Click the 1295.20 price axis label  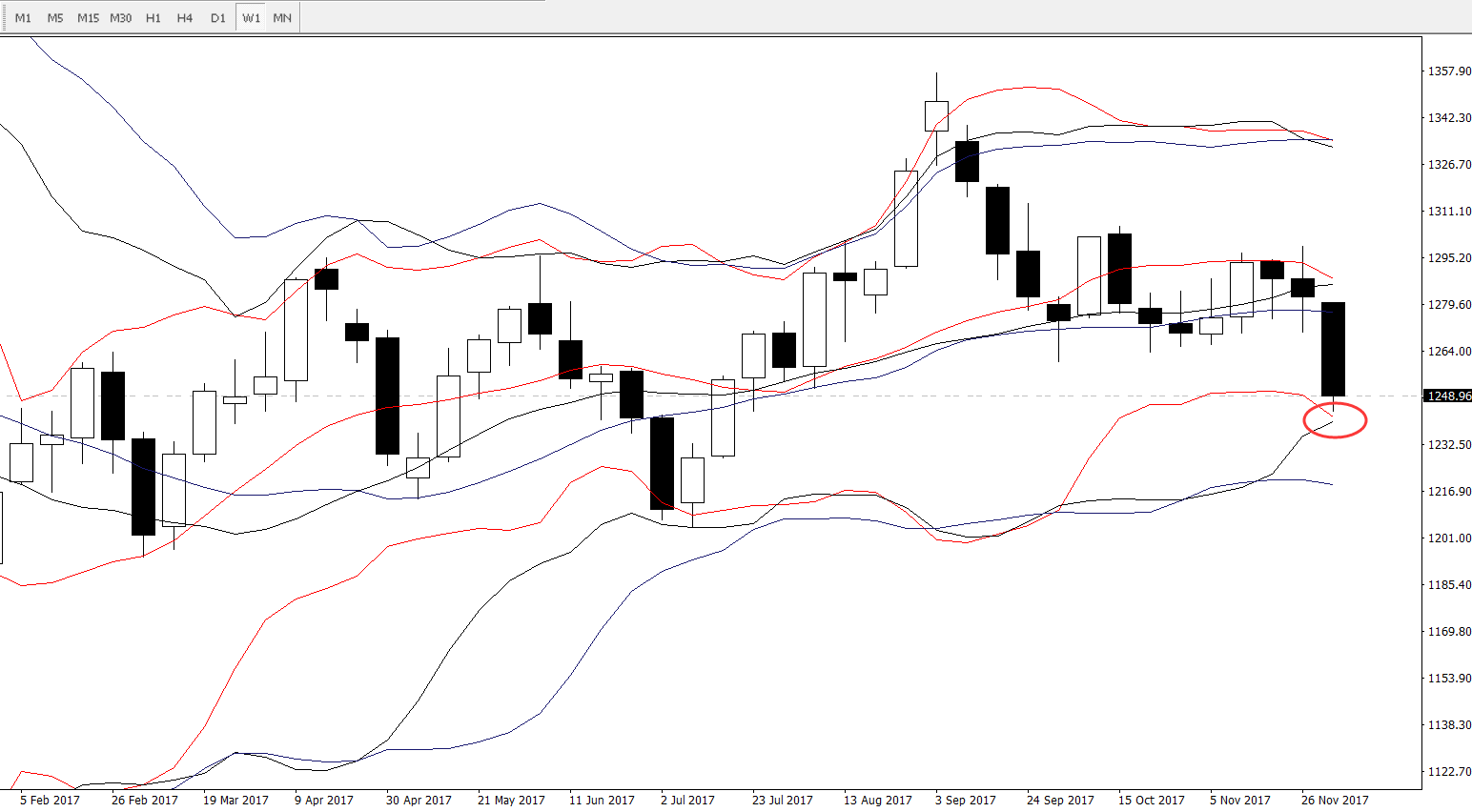click(1448, 258)
